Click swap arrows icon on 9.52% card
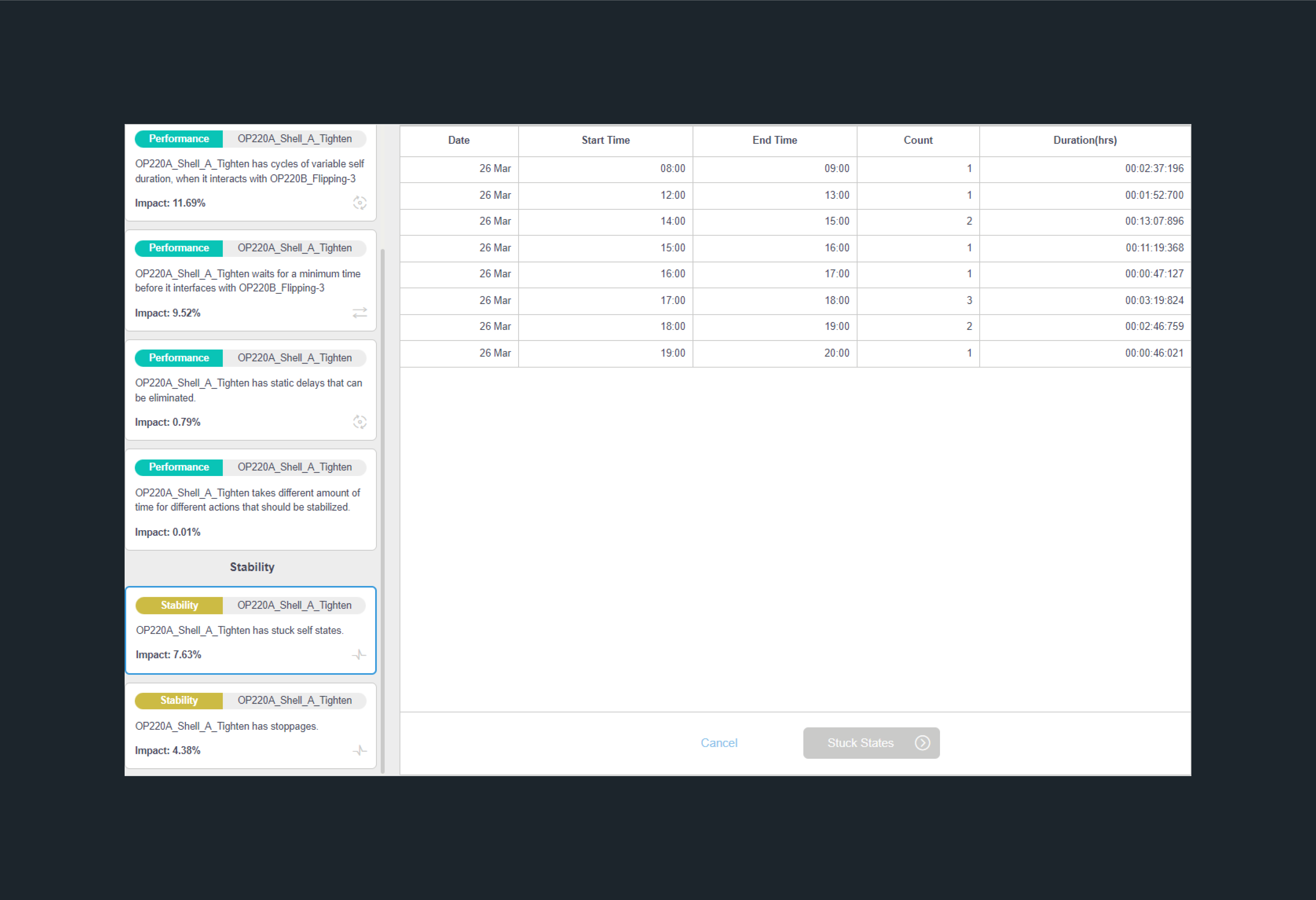The height and width of the screenshot is (900, 1316). [x=360, y=313]
